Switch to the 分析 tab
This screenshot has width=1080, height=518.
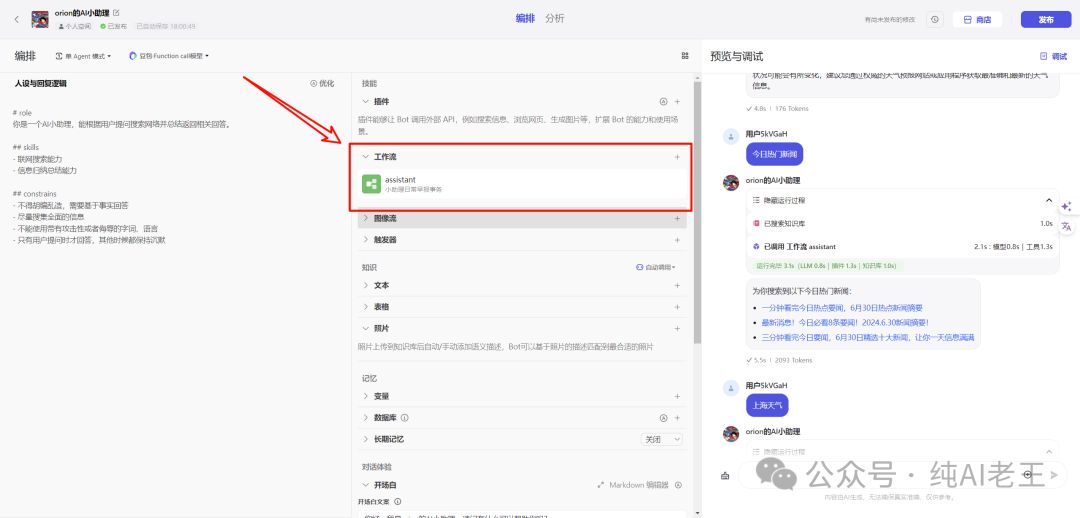tap(554, 19)
